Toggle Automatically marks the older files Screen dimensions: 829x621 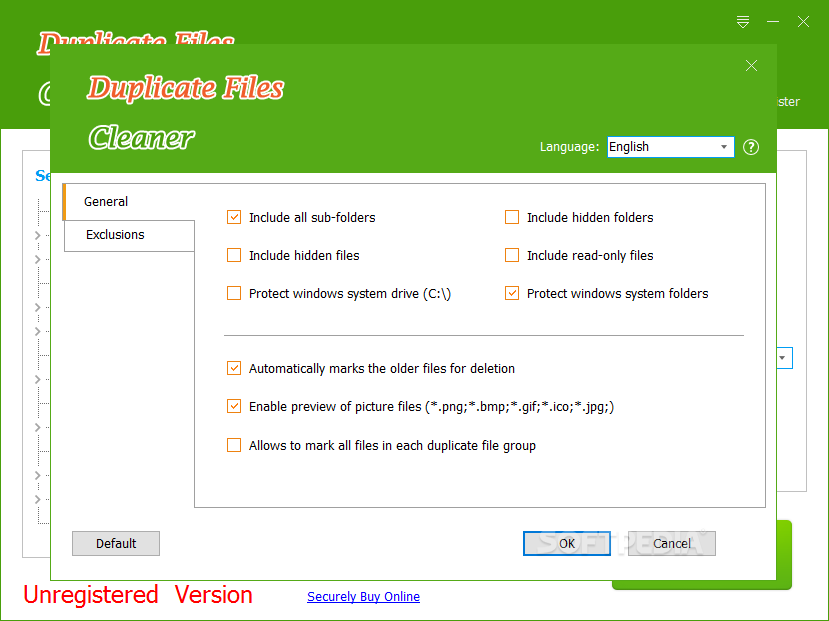[234, 368]
